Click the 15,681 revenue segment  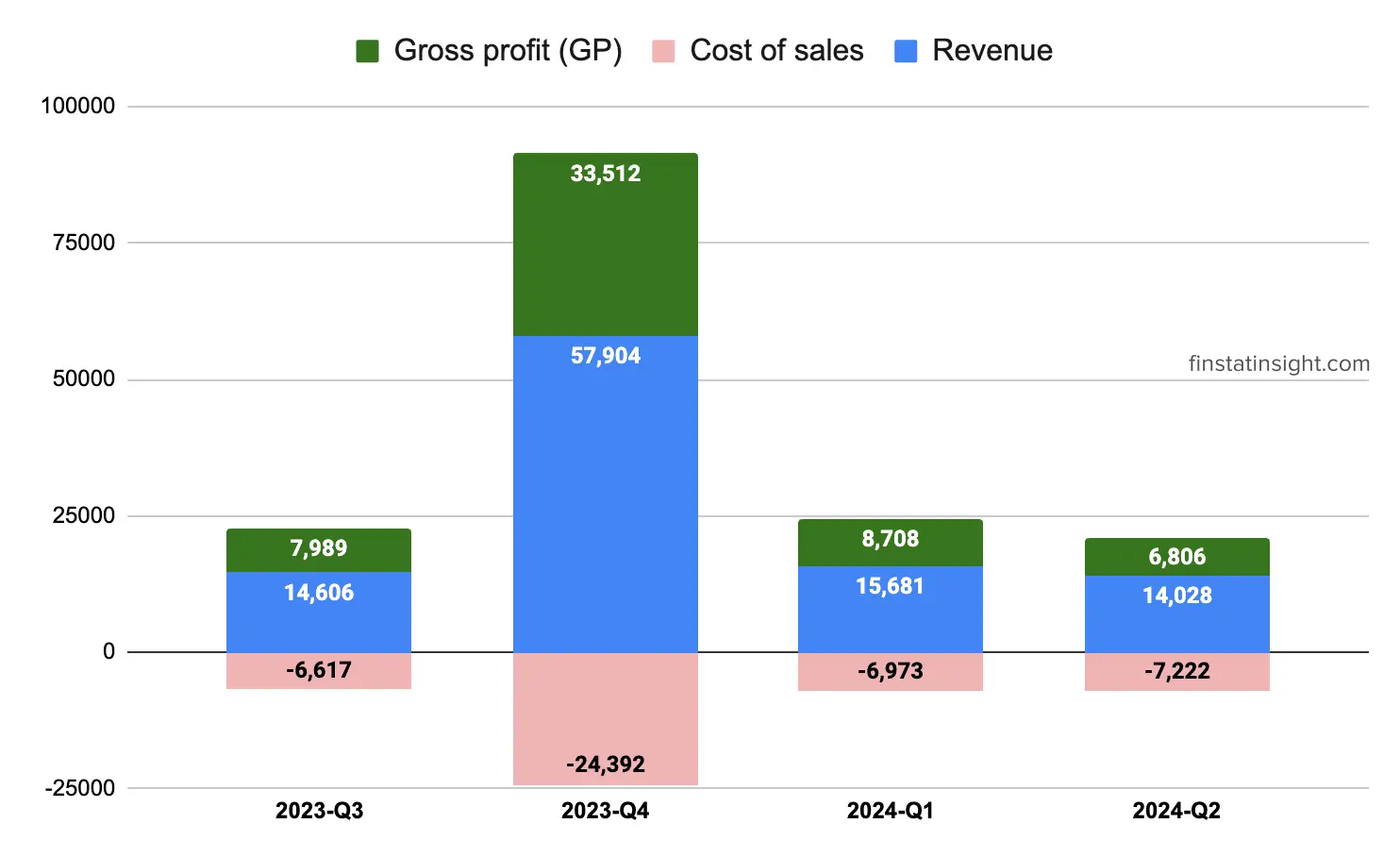point(891,609)
